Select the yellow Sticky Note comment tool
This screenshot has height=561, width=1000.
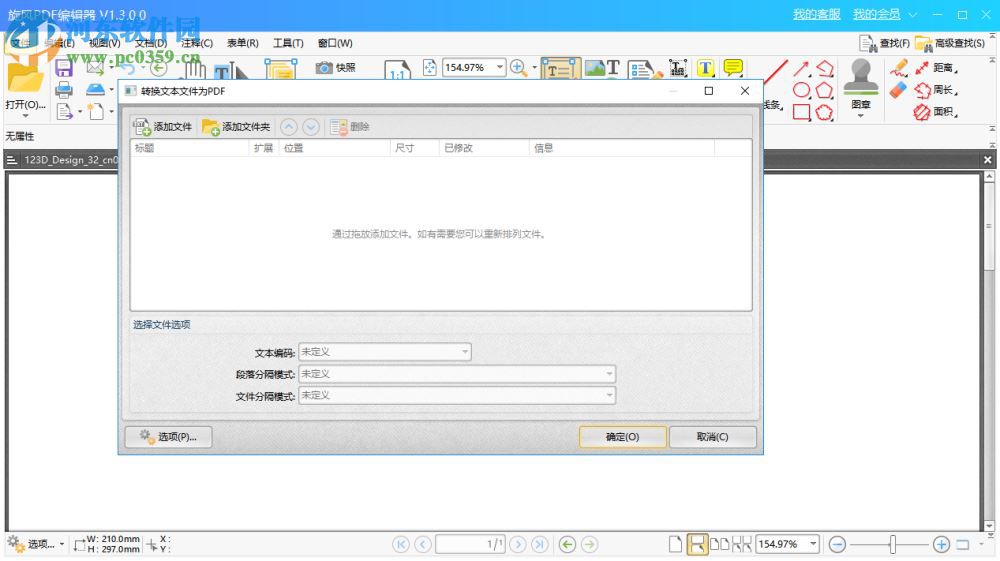pyautogui.click(x=733, y=67)
